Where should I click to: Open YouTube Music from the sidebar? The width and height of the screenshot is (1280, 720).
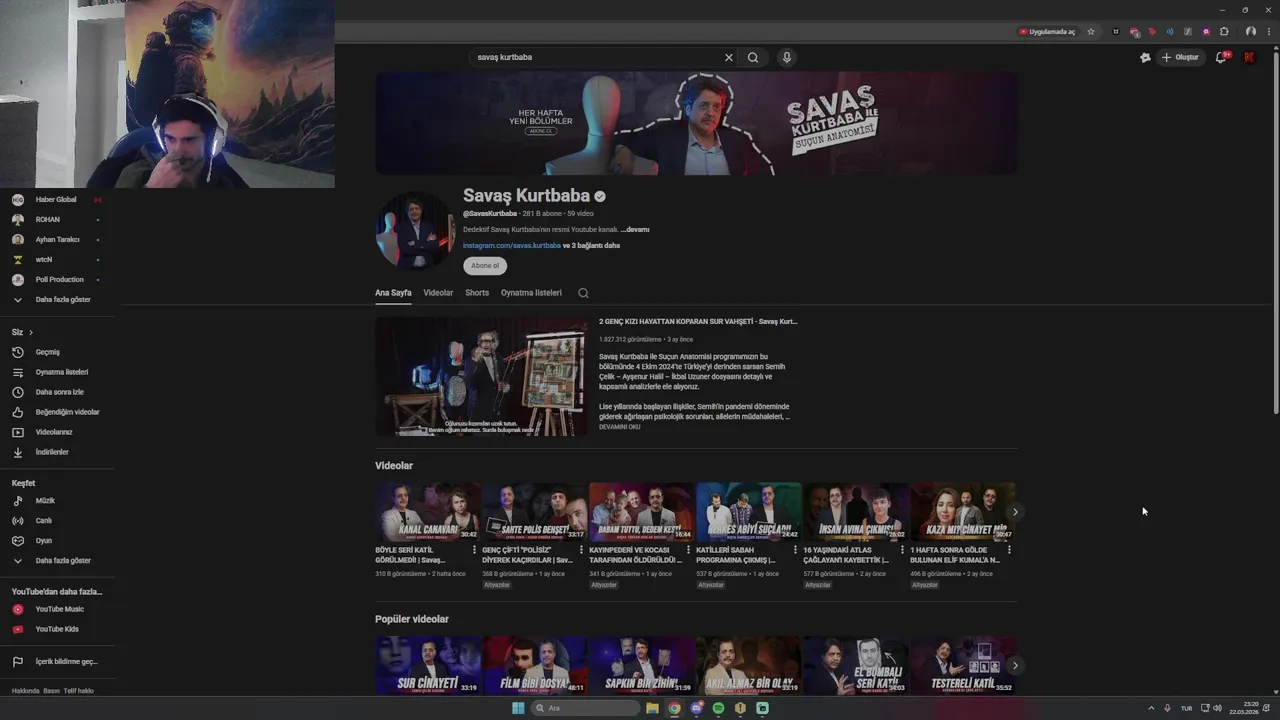58,609
